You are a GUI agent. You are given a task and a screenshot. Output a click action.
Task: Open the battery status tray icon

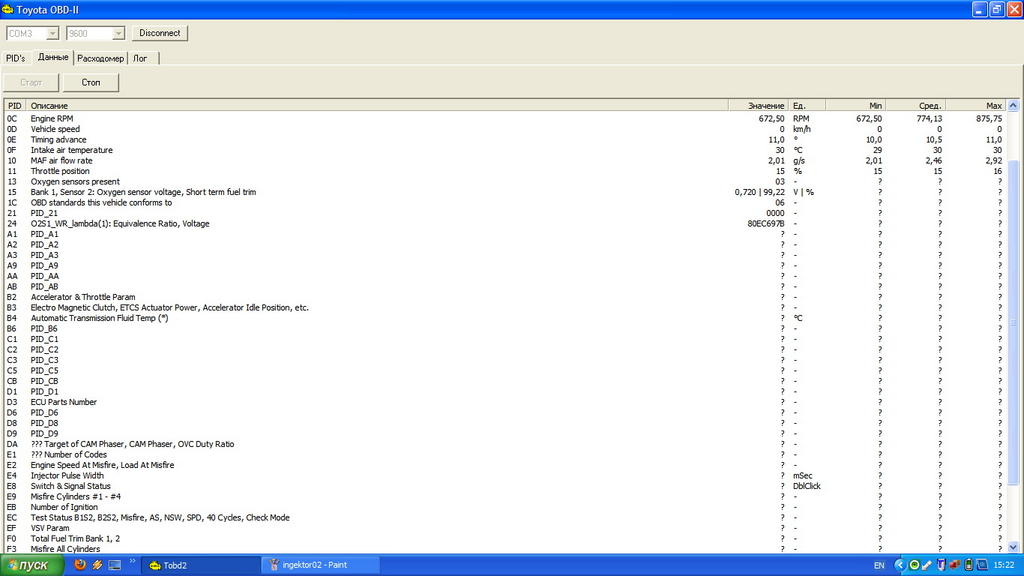point(967,565)
